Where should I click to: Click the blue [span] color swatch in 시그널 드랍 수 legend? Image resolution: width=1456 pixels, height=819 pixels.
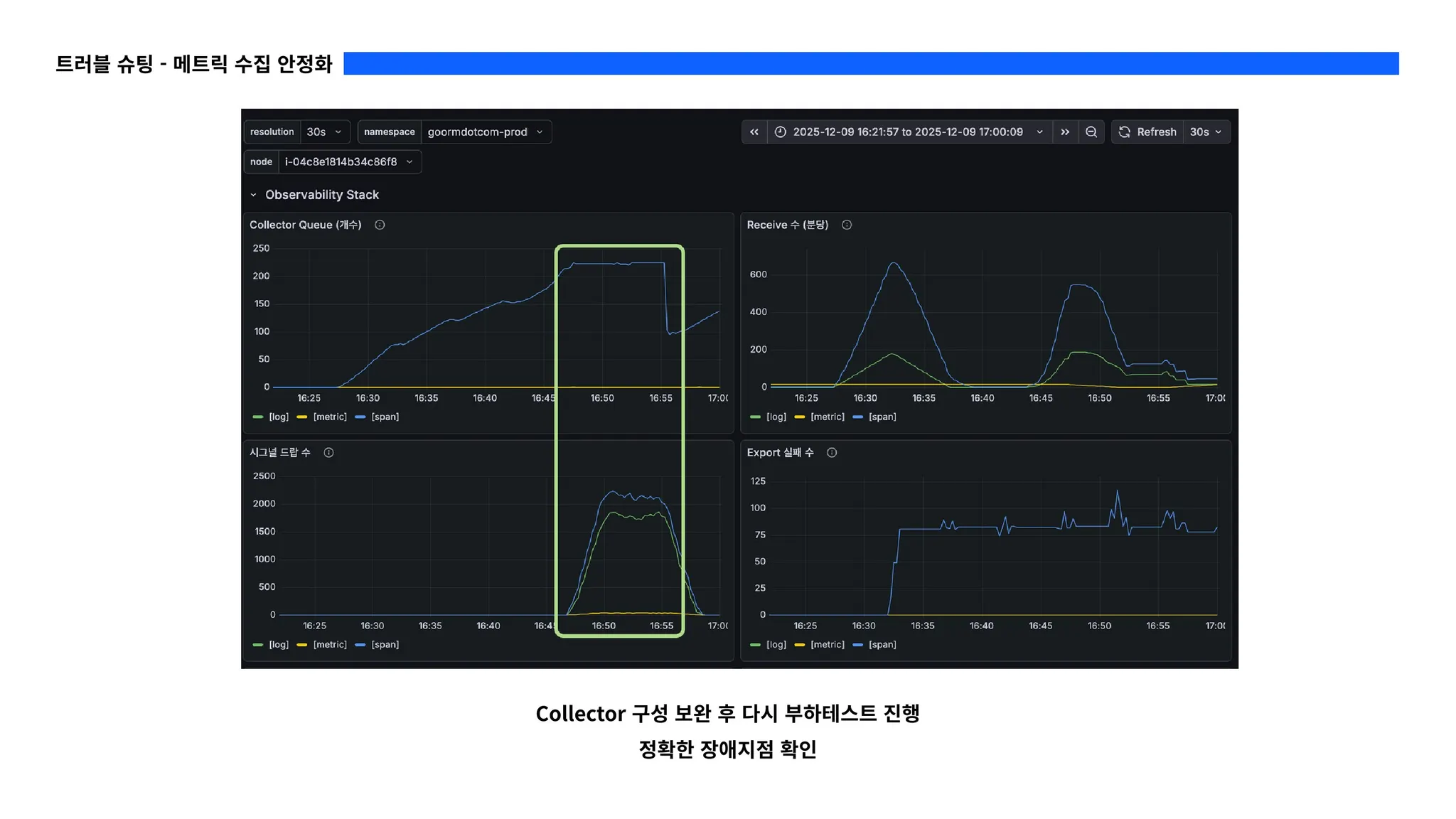360,645
